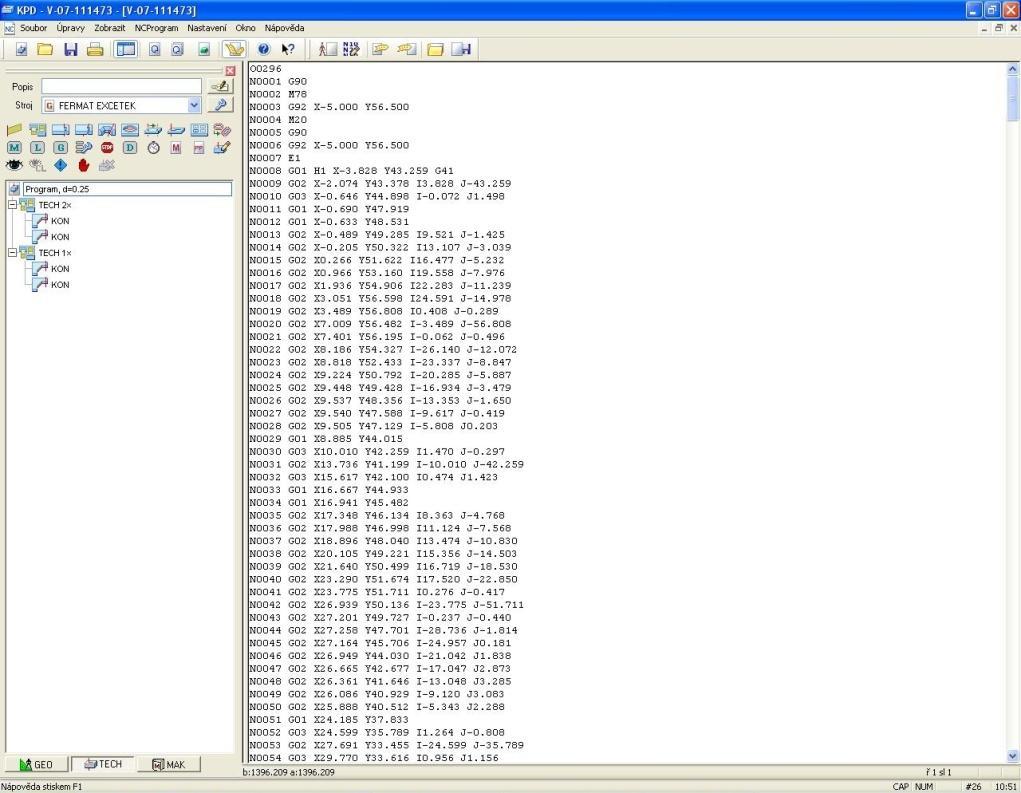This screenshot has height=793, width=1021.
Task: Toggle the black eye visibility icon
Action: coord(14,165)
